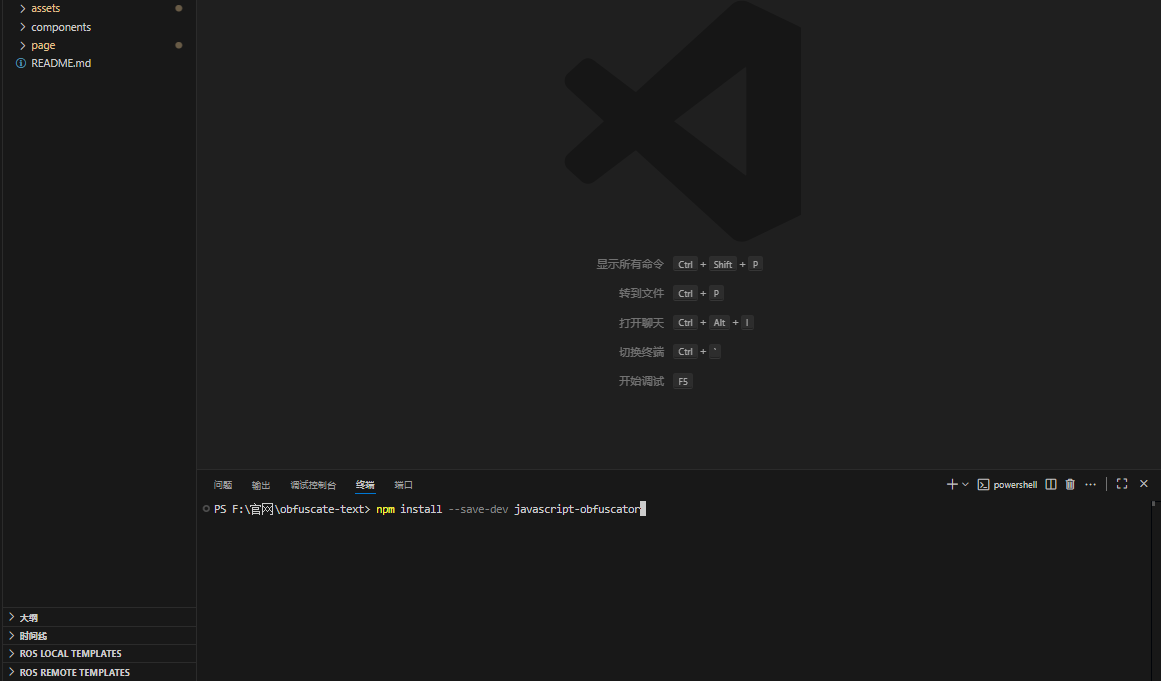Click the powershell terminal shell icon
1161x681 pixels.
pos(983,484)
